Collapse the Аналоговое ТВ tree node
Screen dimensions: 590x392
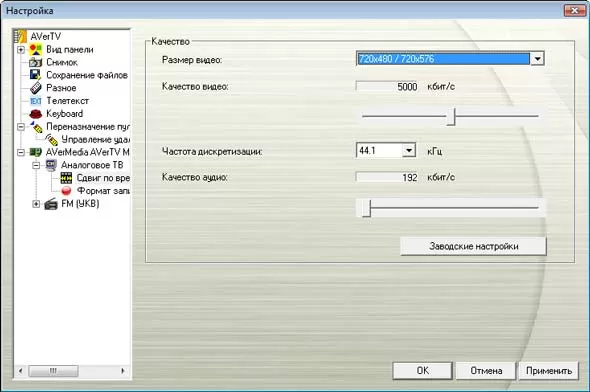point(36,165)
